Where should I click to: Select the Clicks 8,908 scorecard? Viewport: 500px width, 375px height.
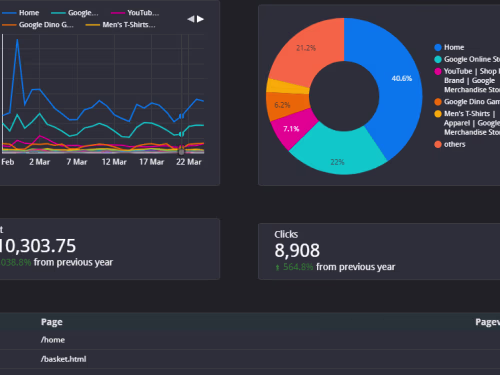coord(379,251)
